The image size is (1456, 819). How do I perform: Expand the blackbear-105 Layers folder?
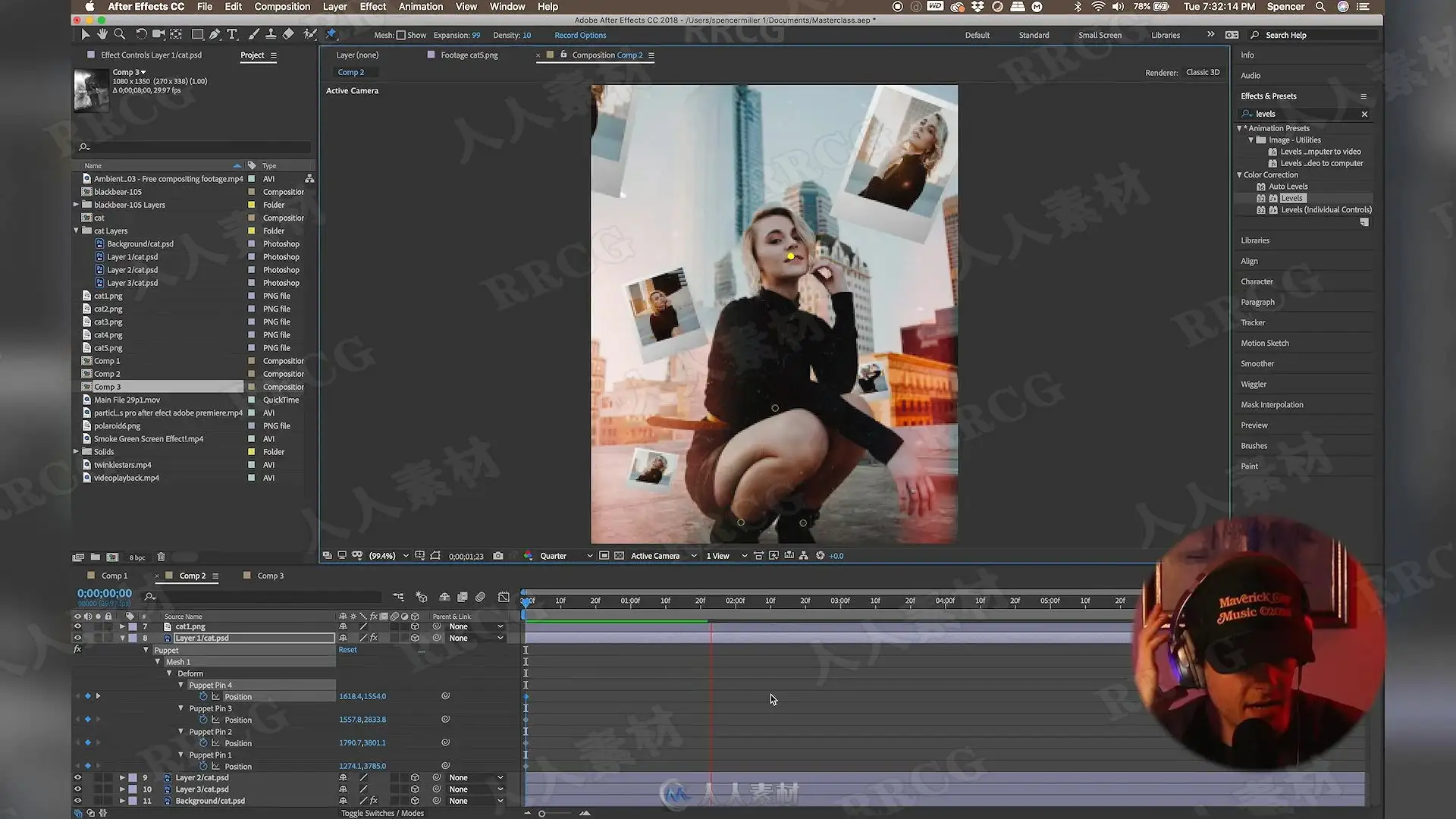tap(76, 205)
